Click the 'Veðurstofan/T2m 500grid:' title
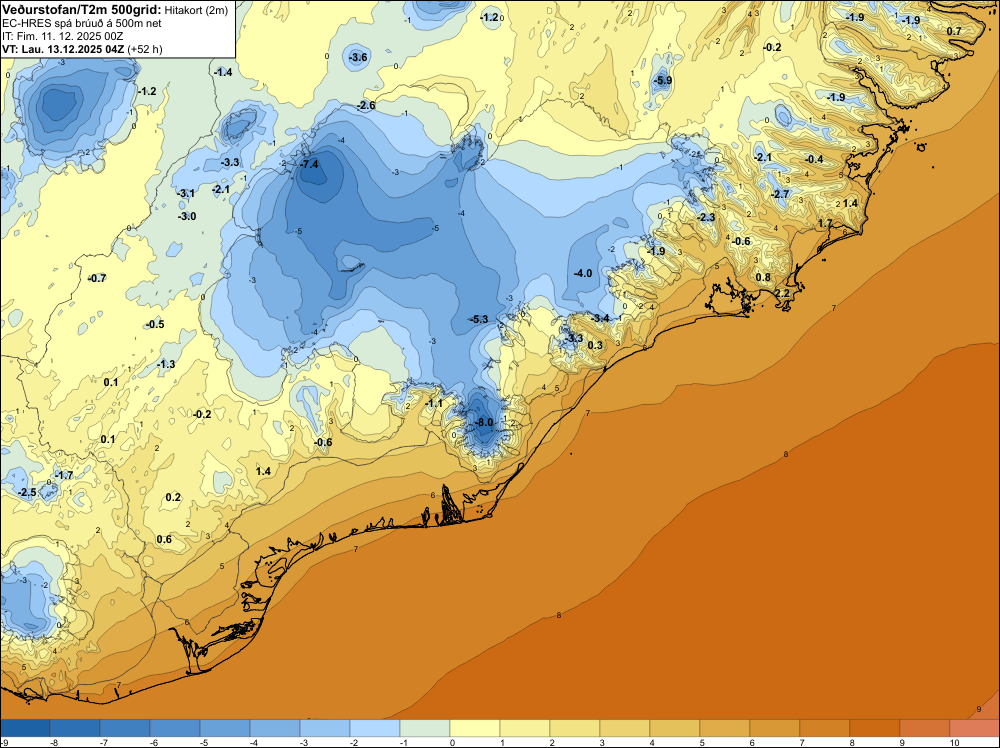This screenshot has height=748, width=1000. [x=81, y=10]
